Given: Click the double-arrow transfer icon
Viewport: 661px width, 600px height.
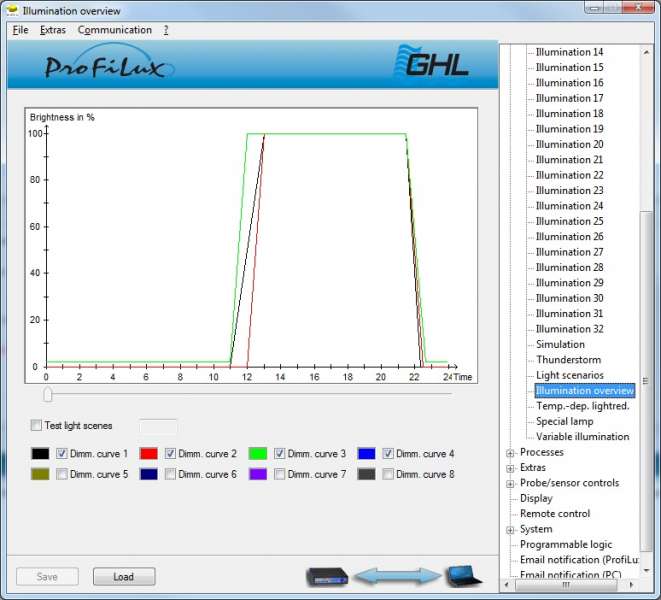Looking at the screenshot, I should click(395, 576).
